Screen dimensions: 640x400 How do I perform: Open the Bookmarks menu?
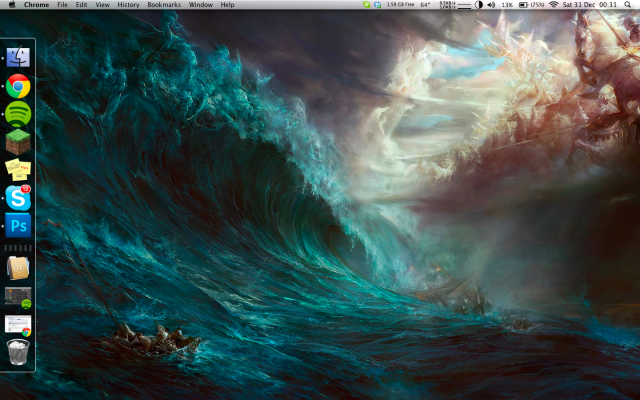click(164, 5)
